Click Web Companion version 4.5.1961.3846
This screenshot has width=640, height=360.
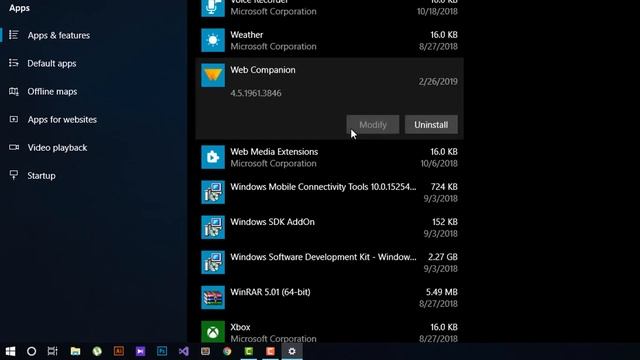256,93
